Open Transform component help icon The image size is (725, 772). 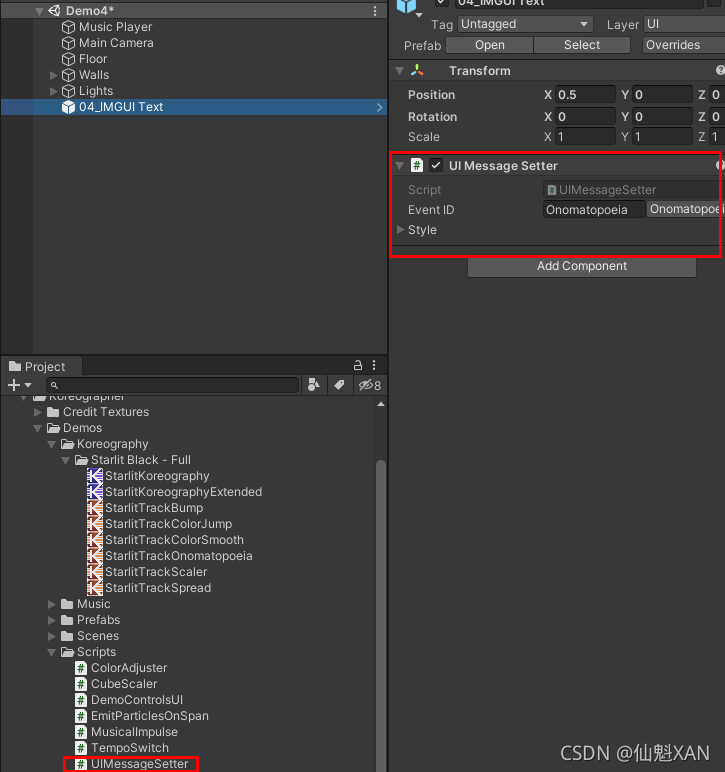721,70
